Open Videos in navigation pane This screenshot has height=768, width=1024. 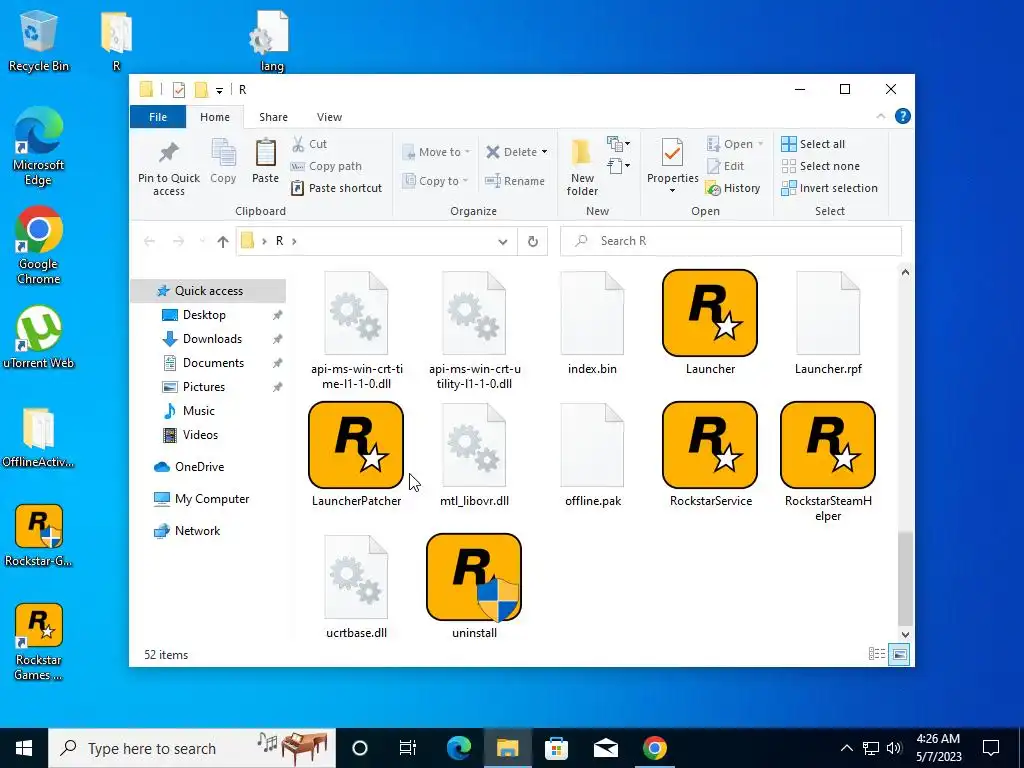[x=200, y=435]
